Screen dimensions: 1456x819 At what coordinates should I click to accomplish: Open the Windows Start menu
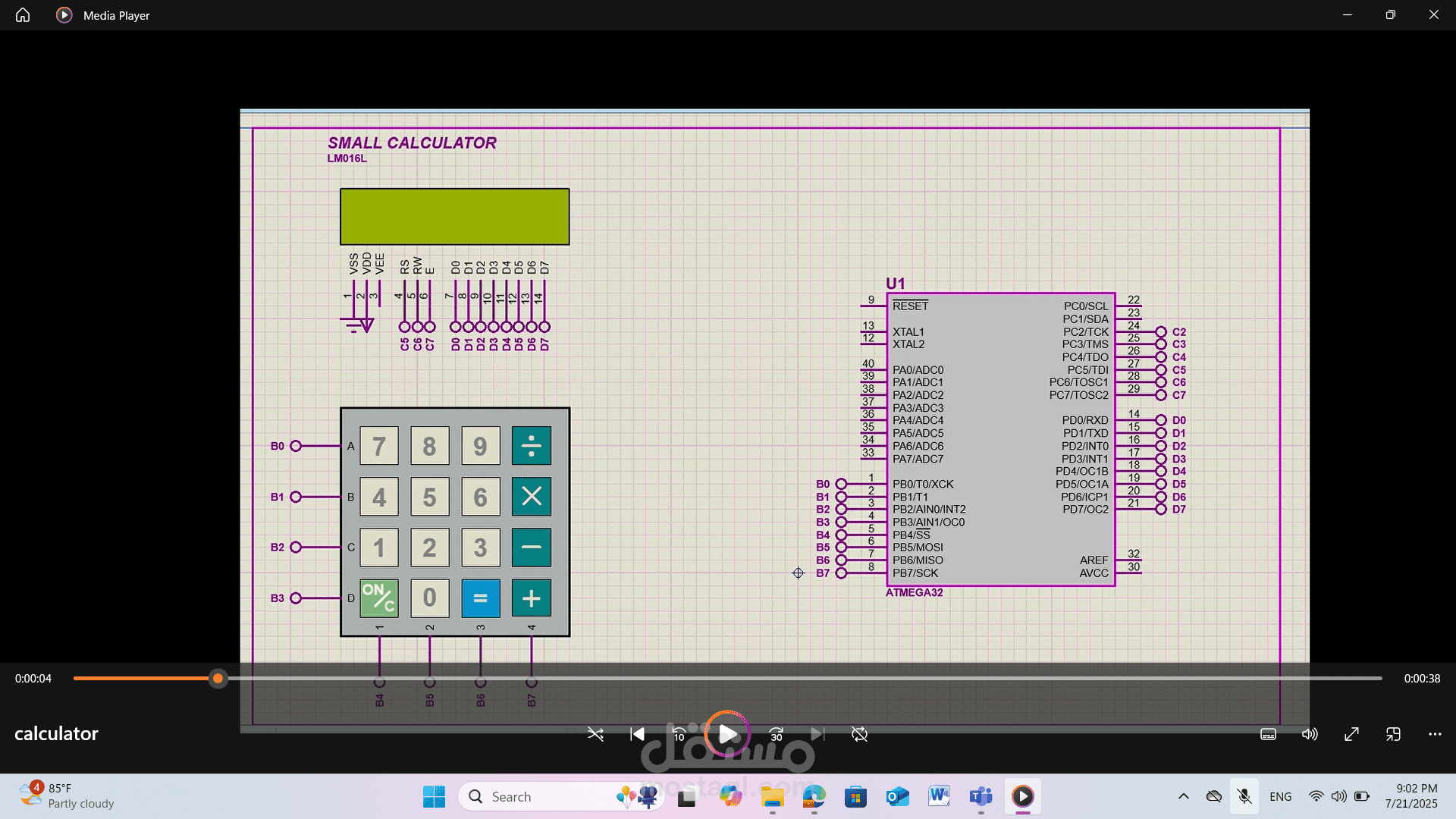434,796
